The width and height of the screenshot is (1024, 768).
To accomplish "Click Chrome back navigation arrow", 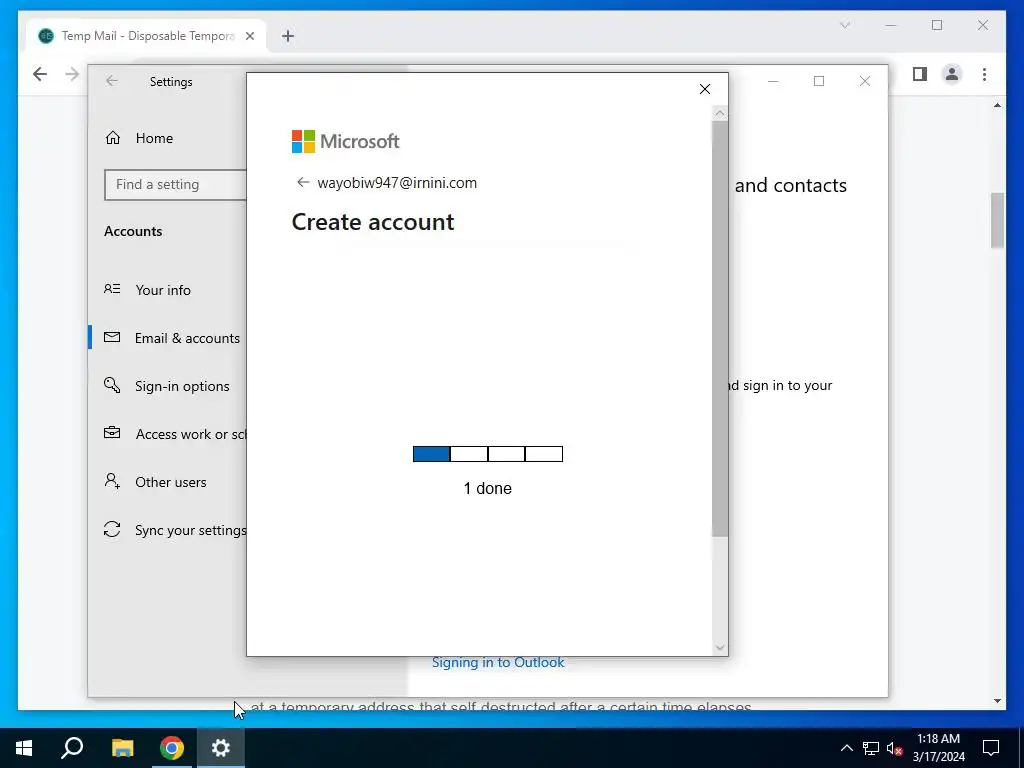I will click(40, 74).
